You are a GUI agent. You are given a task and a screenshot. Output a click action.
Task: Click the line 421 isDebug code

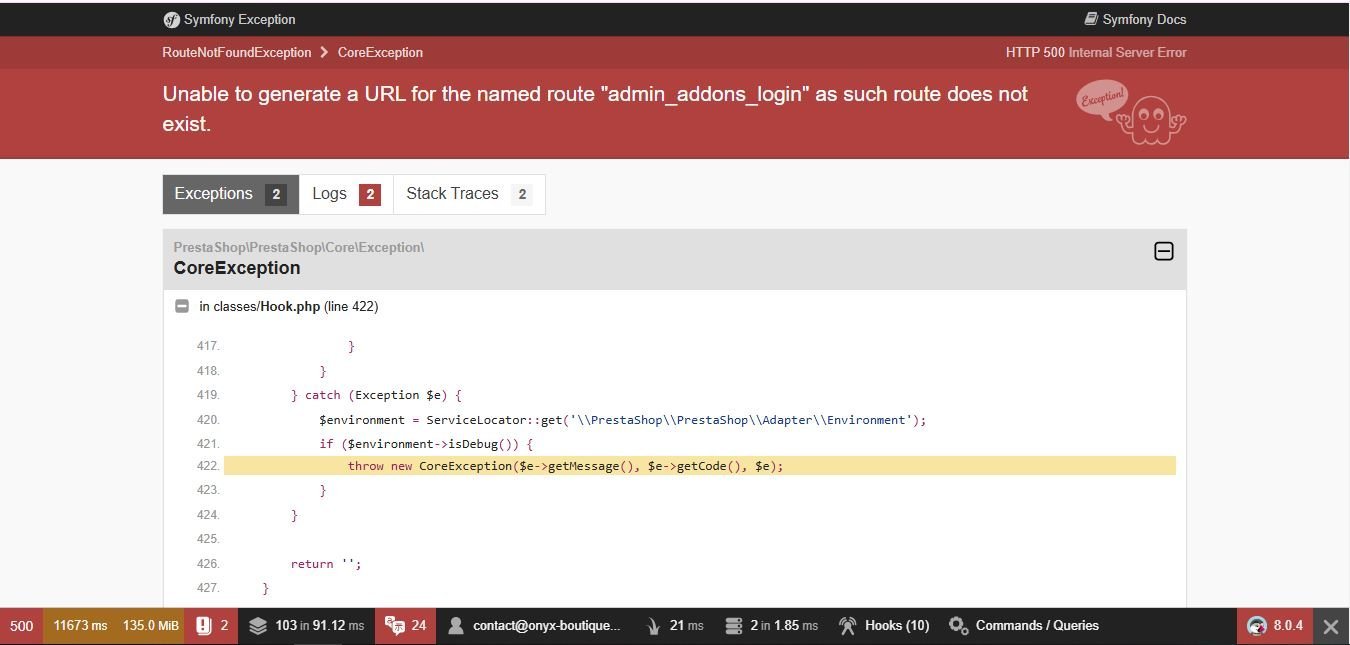(427, 444)
